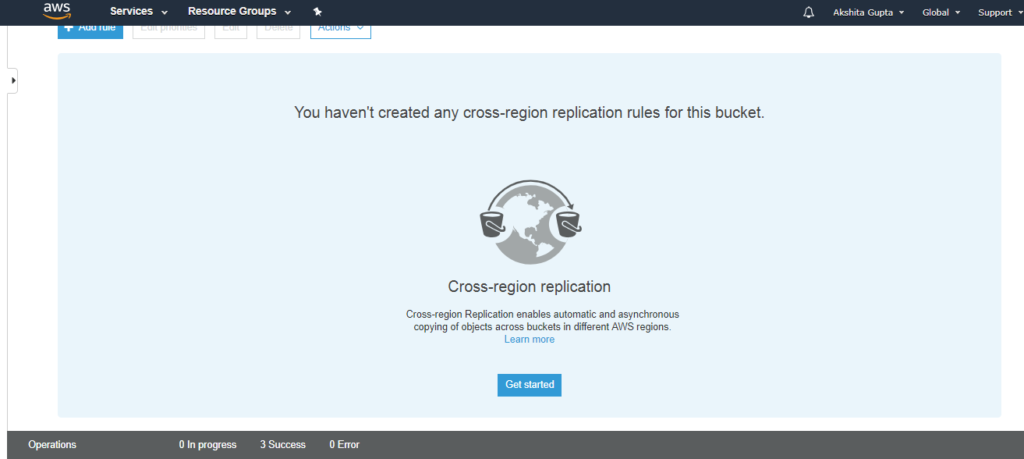Expand the left side panel arrow
1024x459 pixels.
[x=13, y=80]
